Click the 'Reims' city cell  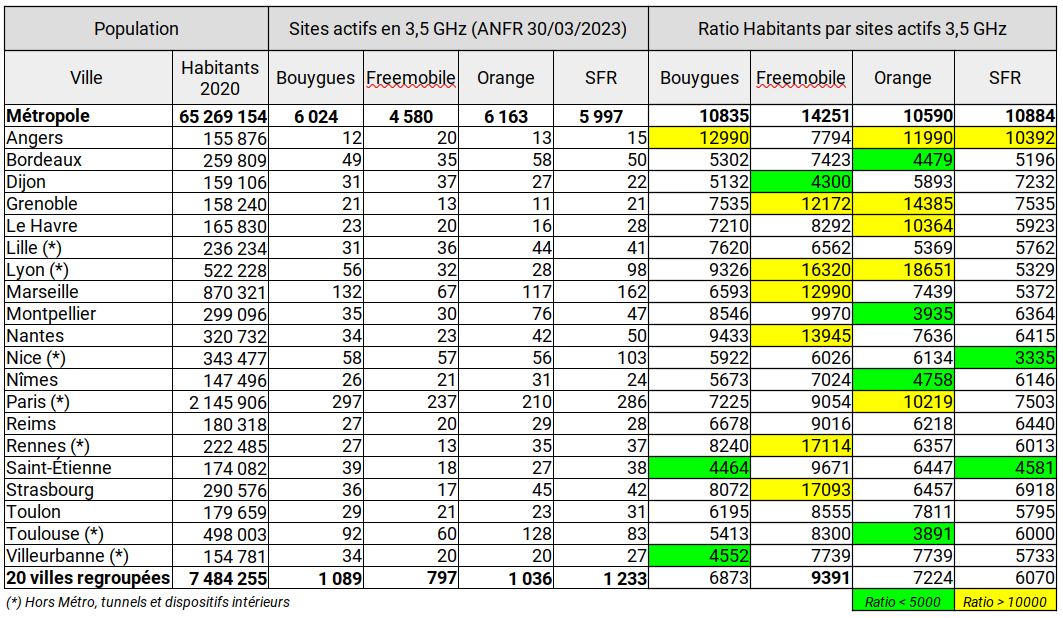pos(89,424)
